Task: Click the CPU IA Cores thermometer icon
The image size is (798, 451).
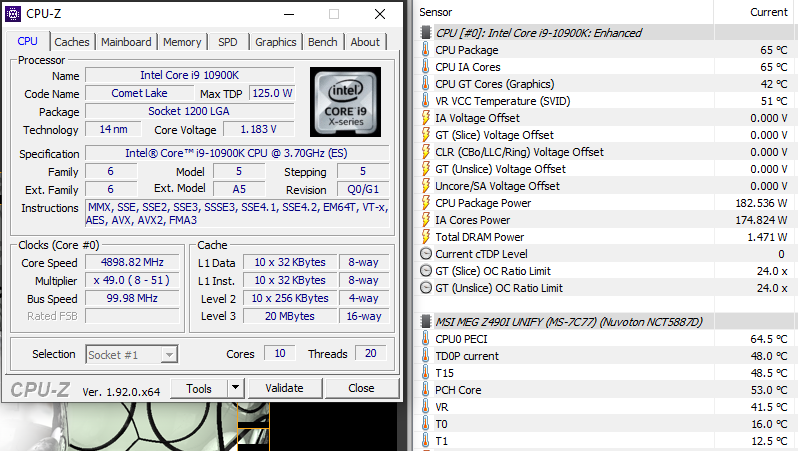Action: click(x=425, y=67)
